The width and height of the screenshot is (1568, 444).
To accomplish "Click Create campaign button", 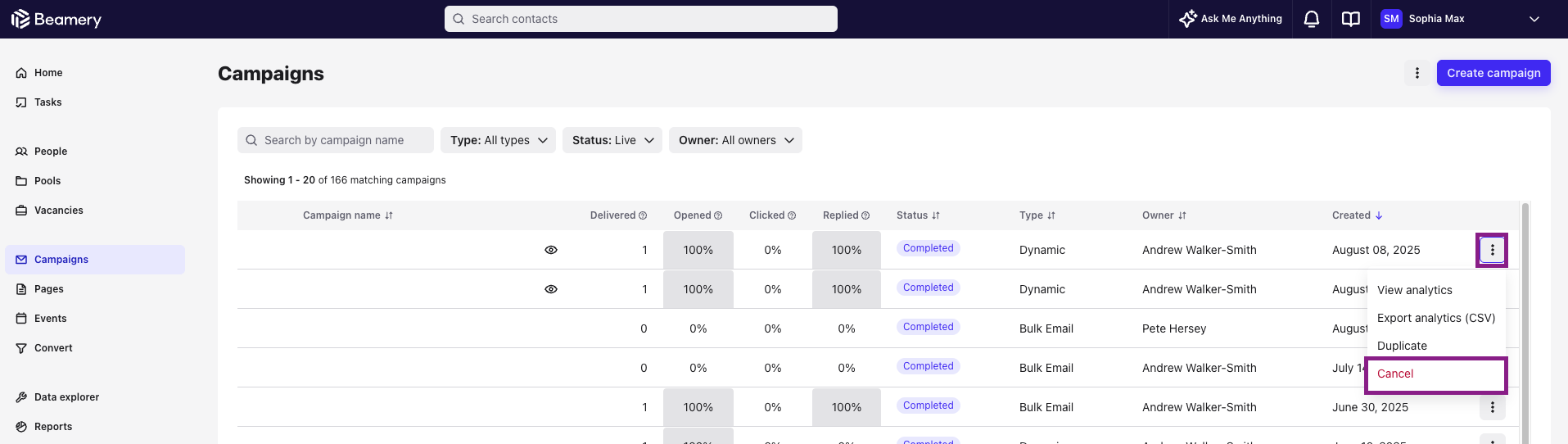I will click(1493, 73).
